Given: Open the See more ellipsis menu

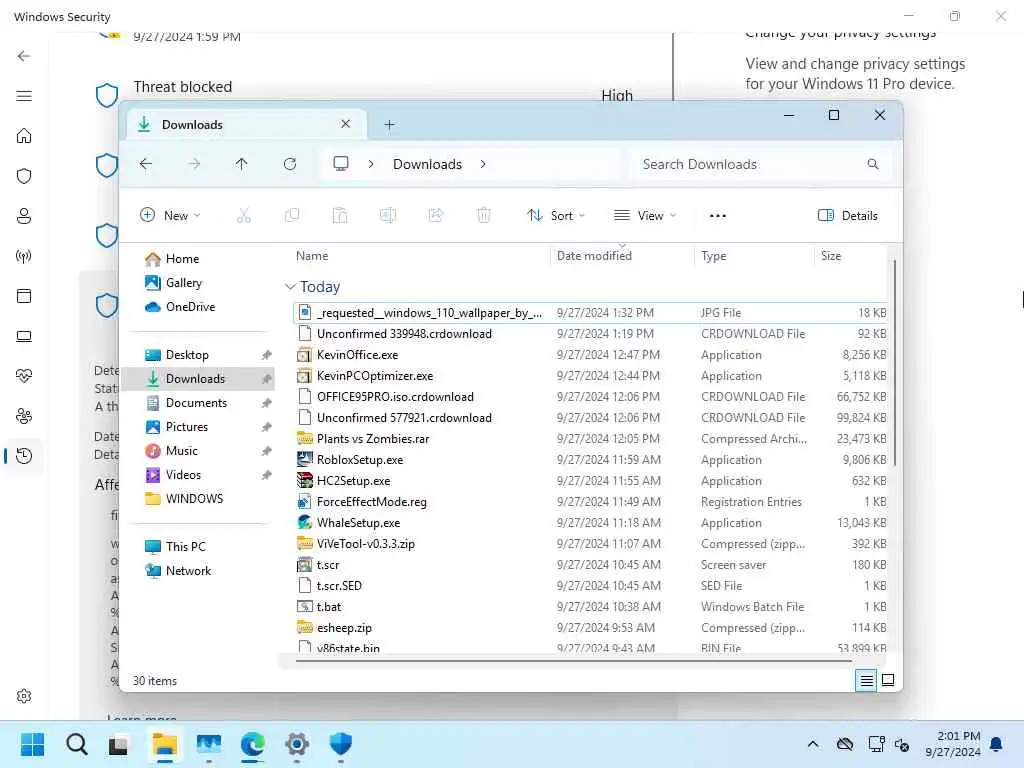Looking at the screenshot, I should [718, 216].
